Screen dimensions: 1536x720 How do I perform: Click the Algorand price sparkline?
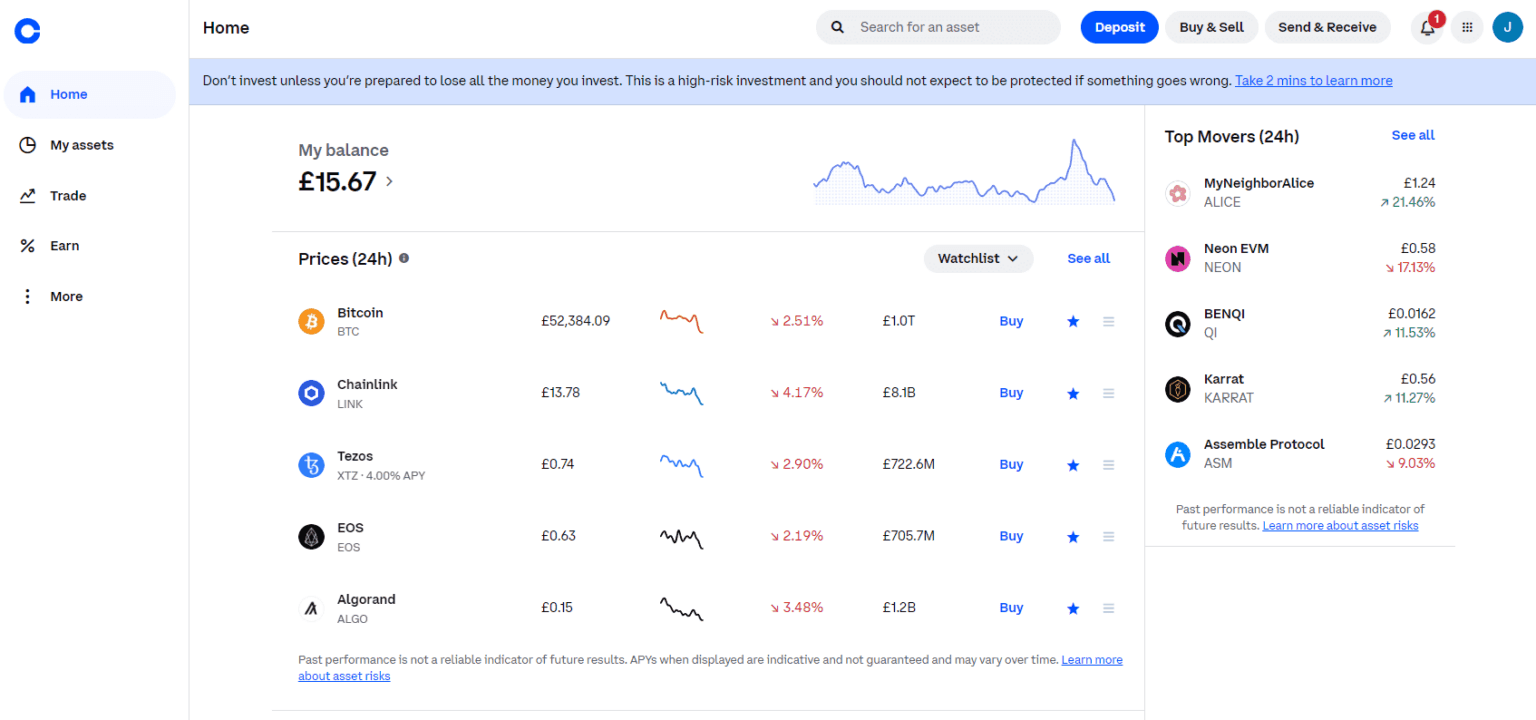tap(681, 608)
